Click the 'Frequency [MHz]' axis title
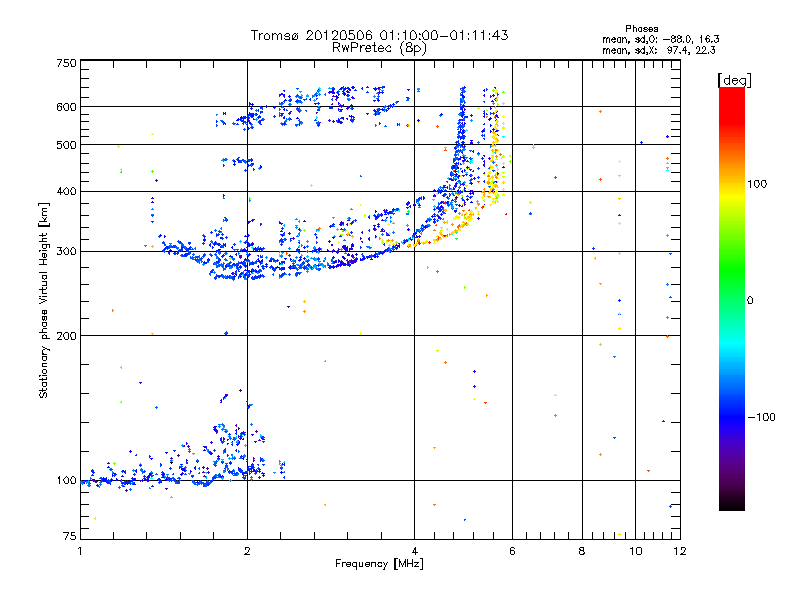The height and width of the screenshot is (600, 800). pyautogui.click(x=379, y=564)
